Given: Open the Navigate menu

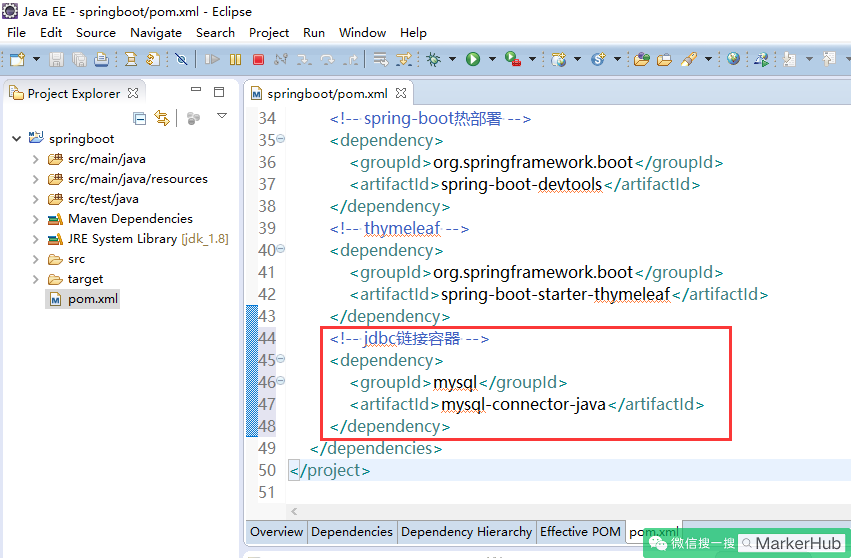Looking at the screenshot, I should coord(156,33).
